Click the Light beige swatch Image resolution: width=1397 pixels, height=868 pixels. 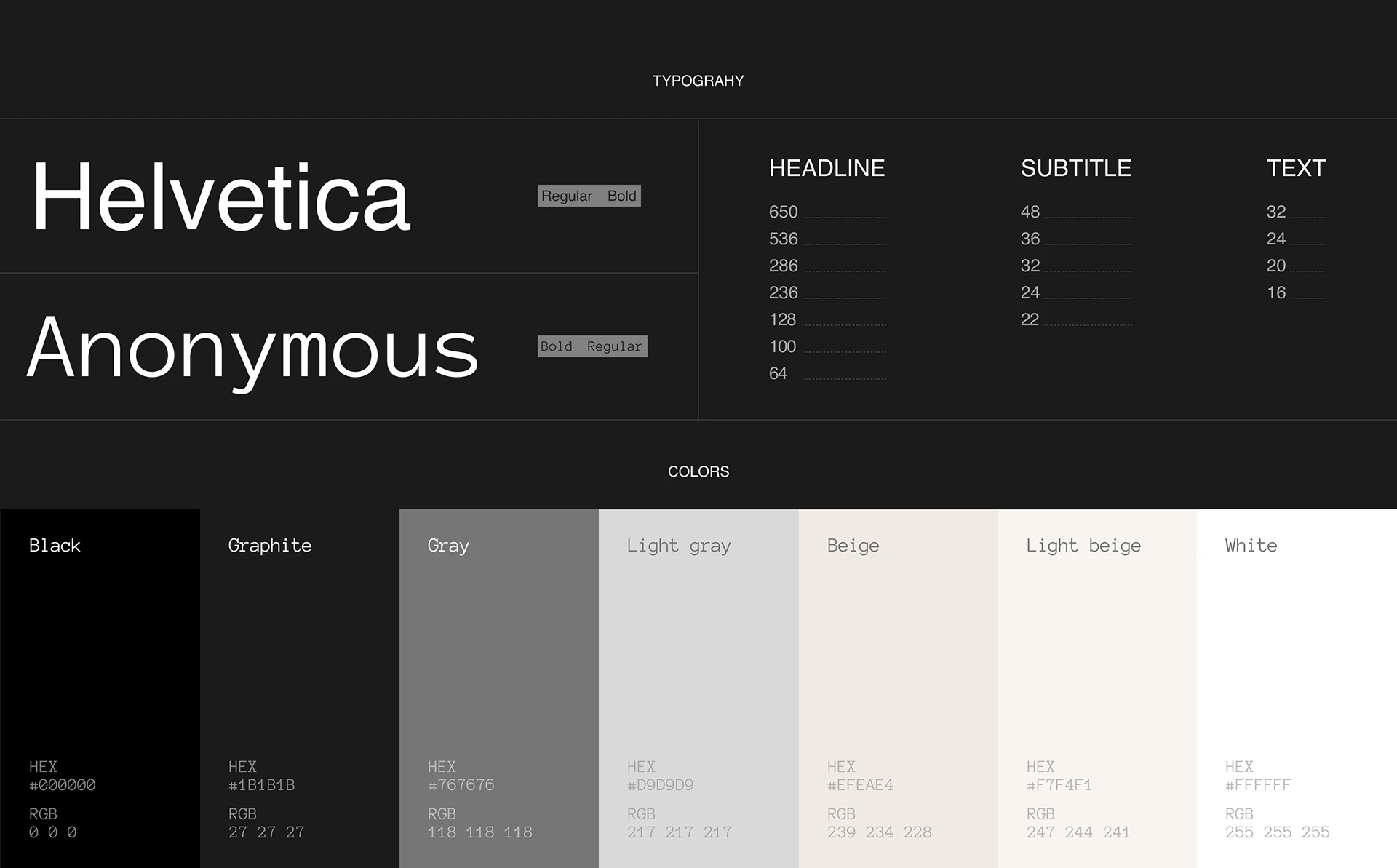[1097, 655]
